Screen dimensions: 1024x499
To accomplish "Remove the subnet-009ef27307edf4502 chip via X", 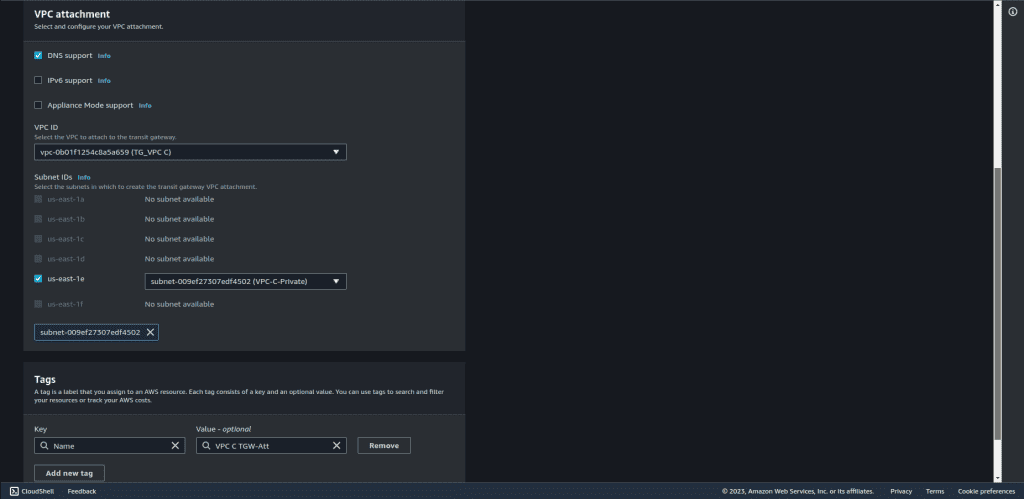I will 151,332.
